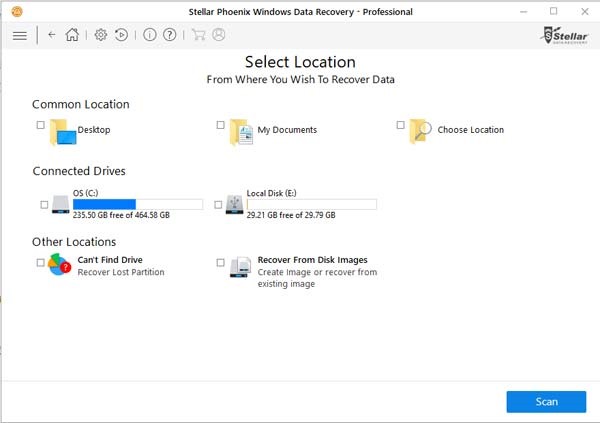Screen dimensions: 600x423
Task: Maximize the window
Action: [553, 11]
